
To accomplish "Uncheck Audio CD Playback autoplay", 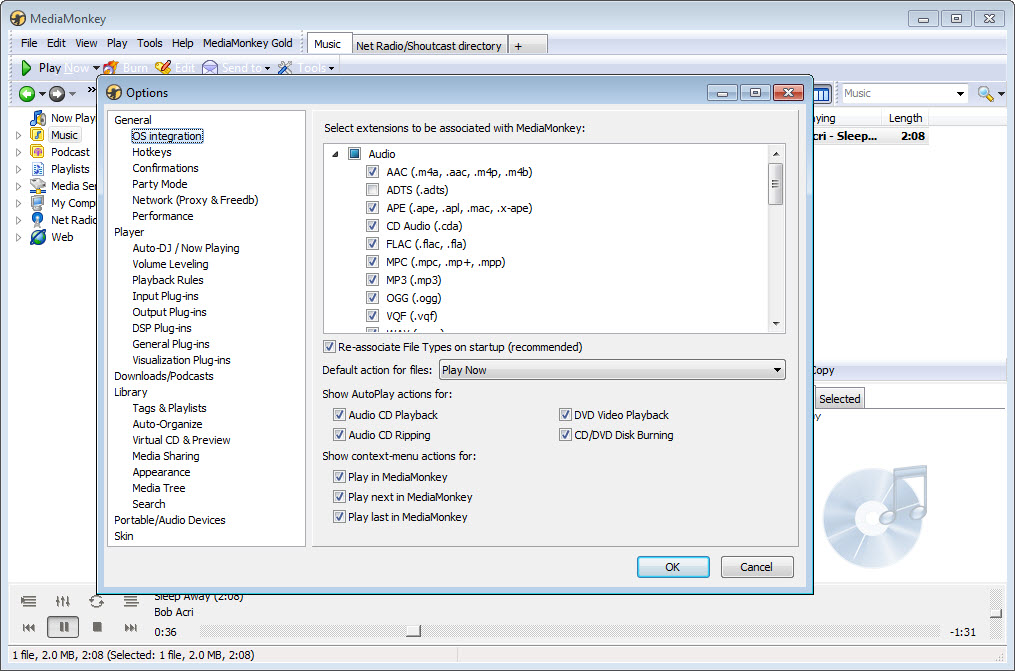I will [339, 415].
